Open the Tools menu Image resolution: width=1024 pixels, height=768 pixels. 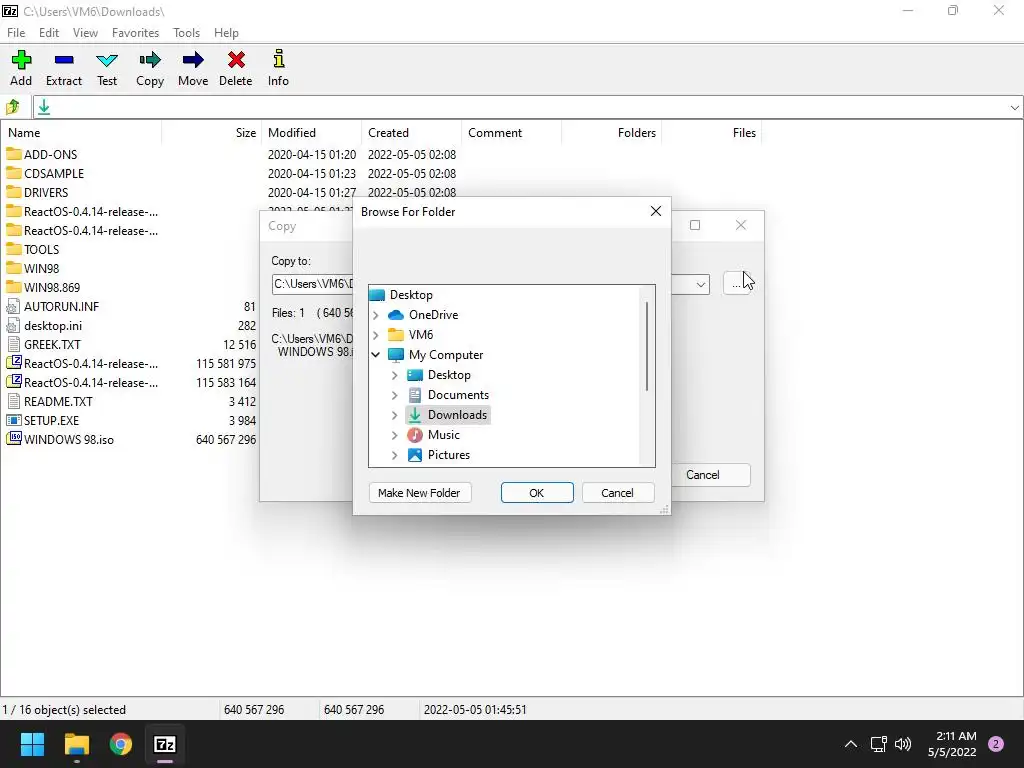pos(186,33)
